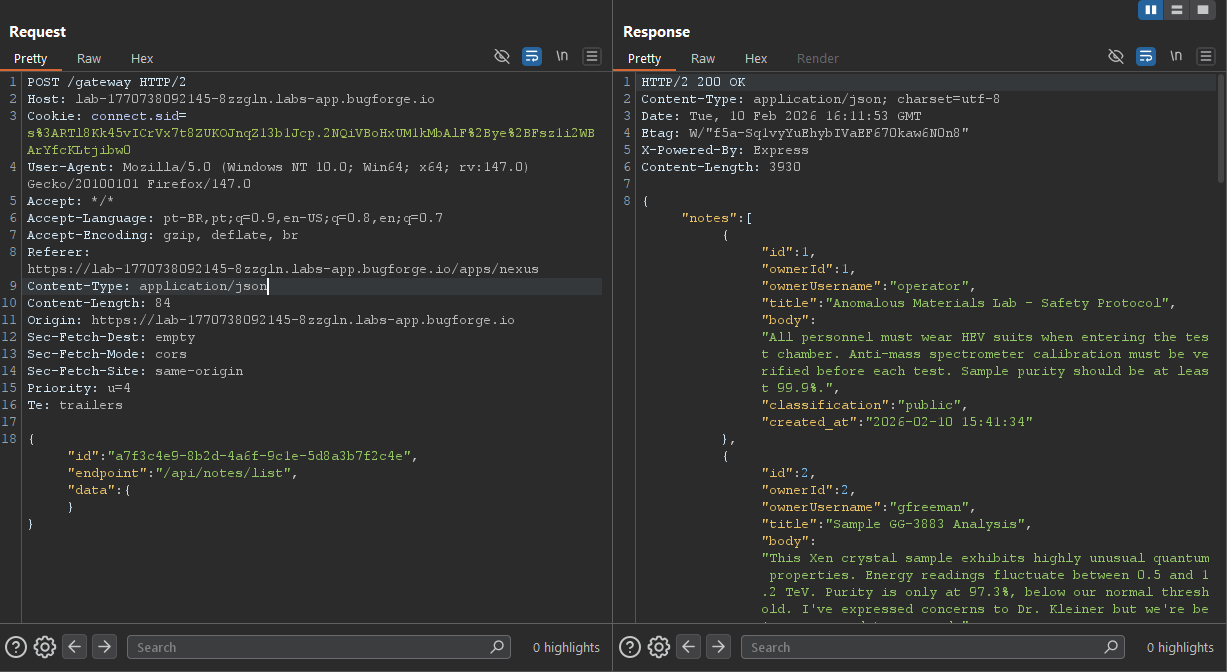This screenshot has height=672, width=1227.
Task: Switch Request panel to Raw tab
Action: 89,58
